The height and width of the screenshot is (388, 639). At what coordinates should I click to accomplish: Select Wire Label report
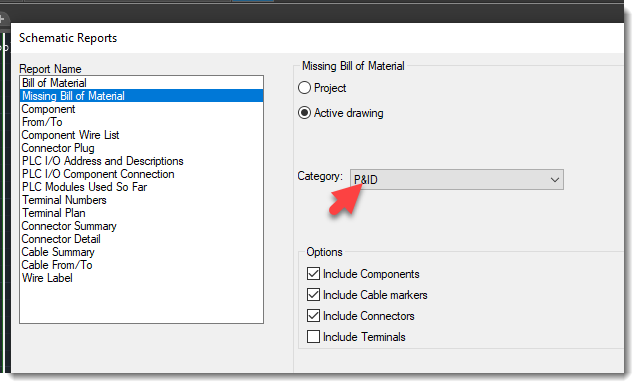(x=141, y=278)
